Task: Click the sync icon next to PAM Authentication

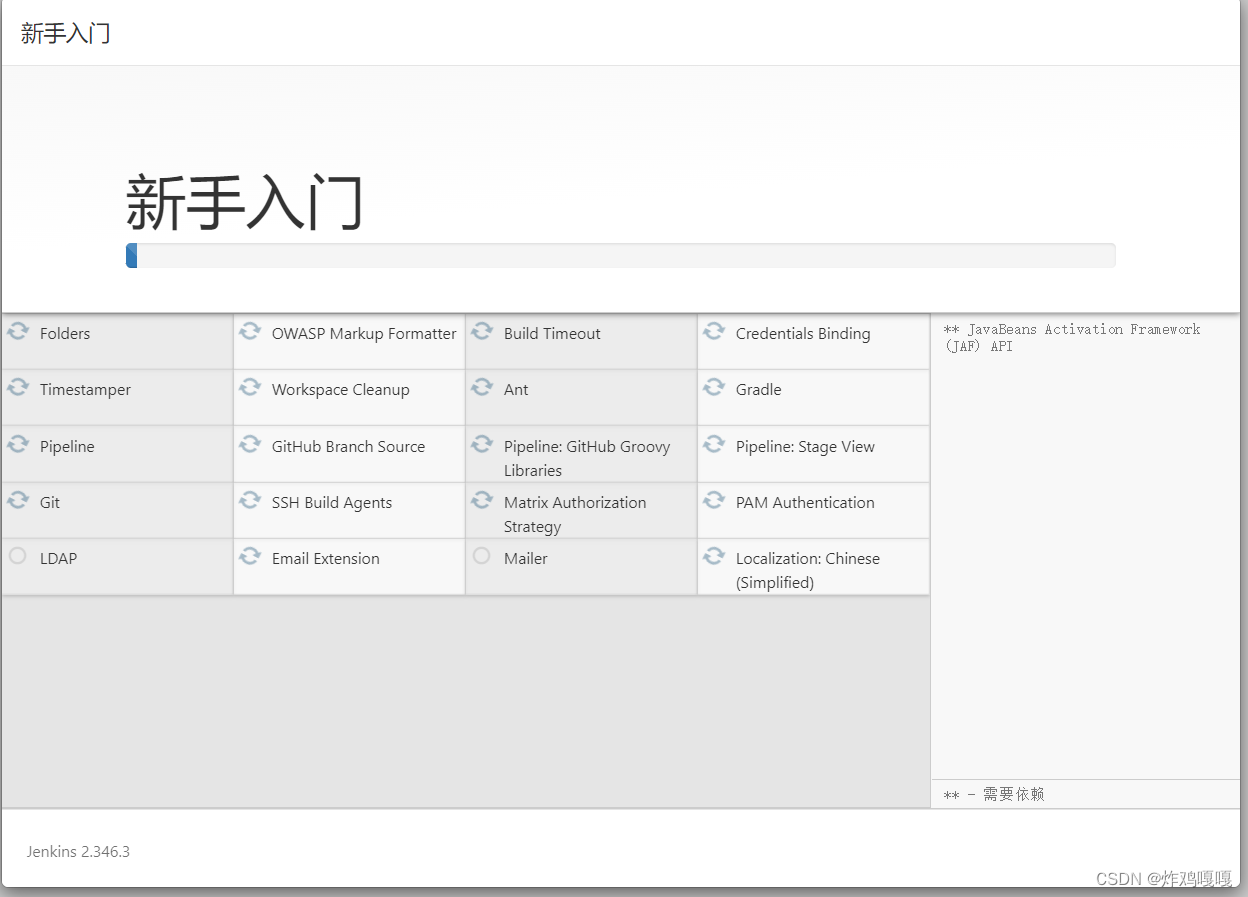Action: pyautogui.click(x=714, y=500)
